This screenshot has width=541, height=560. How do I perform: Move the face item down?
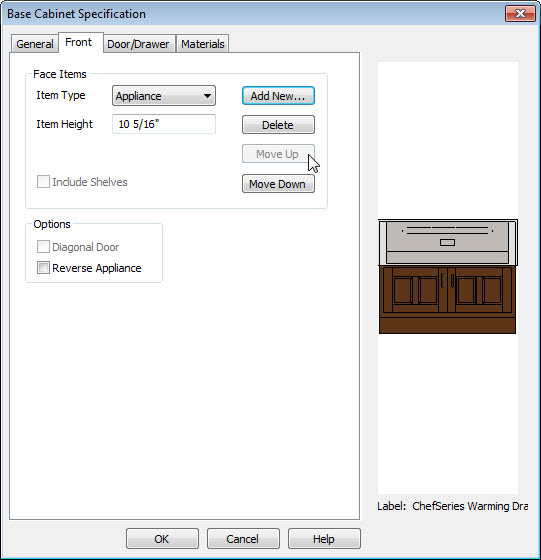278,184
